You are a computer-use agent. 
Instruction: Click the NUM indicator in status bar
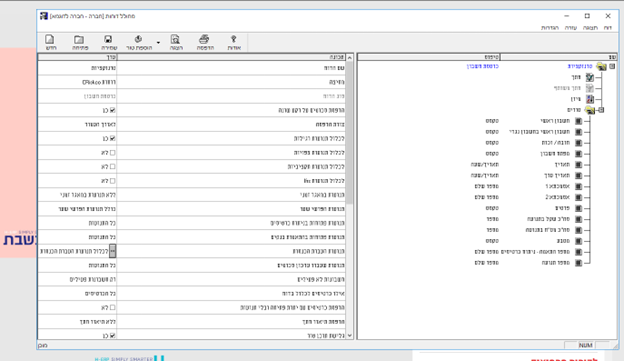click(x=586, y=345)
